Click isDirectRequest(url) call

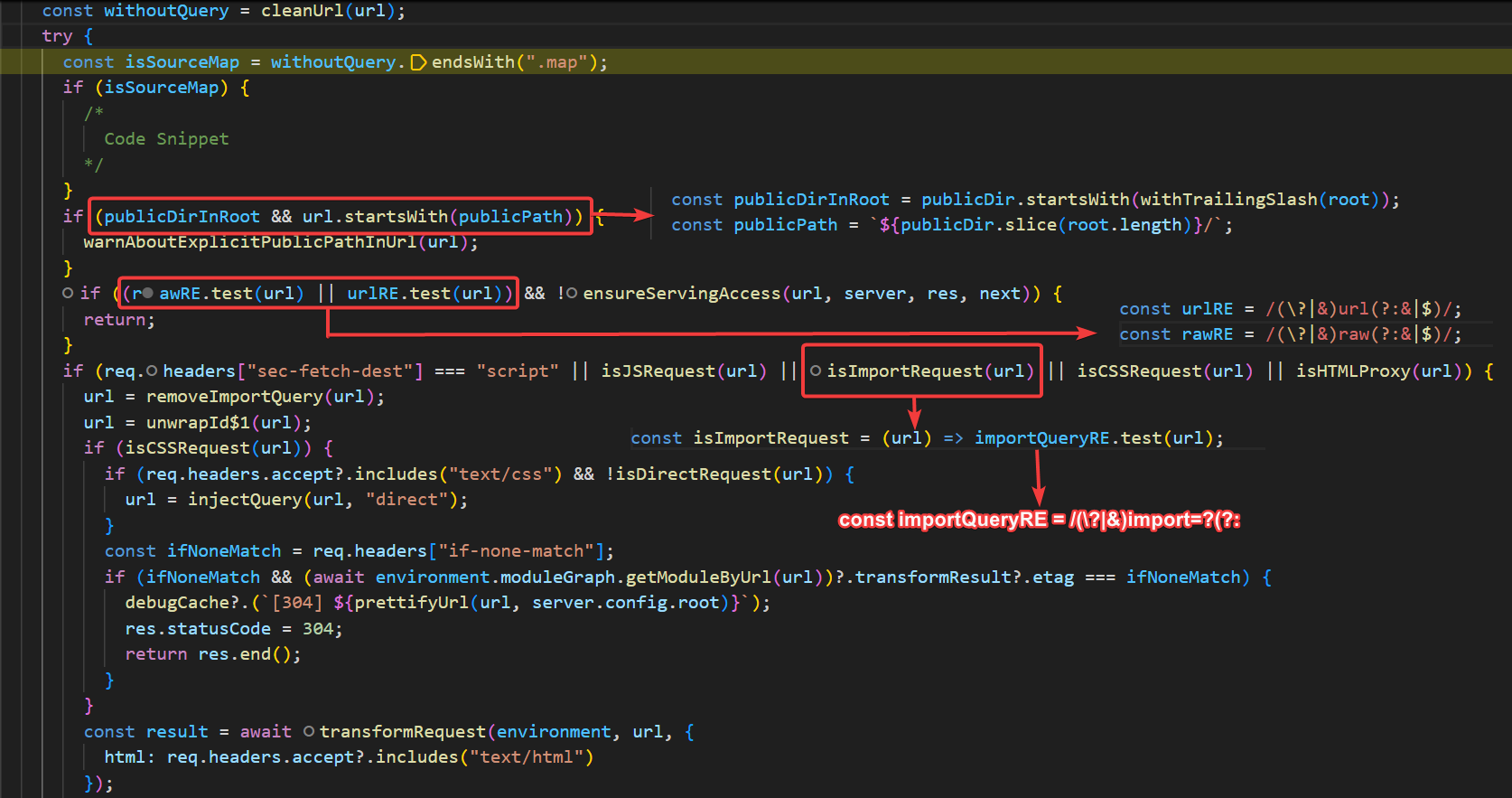click(x=719, y=474)
